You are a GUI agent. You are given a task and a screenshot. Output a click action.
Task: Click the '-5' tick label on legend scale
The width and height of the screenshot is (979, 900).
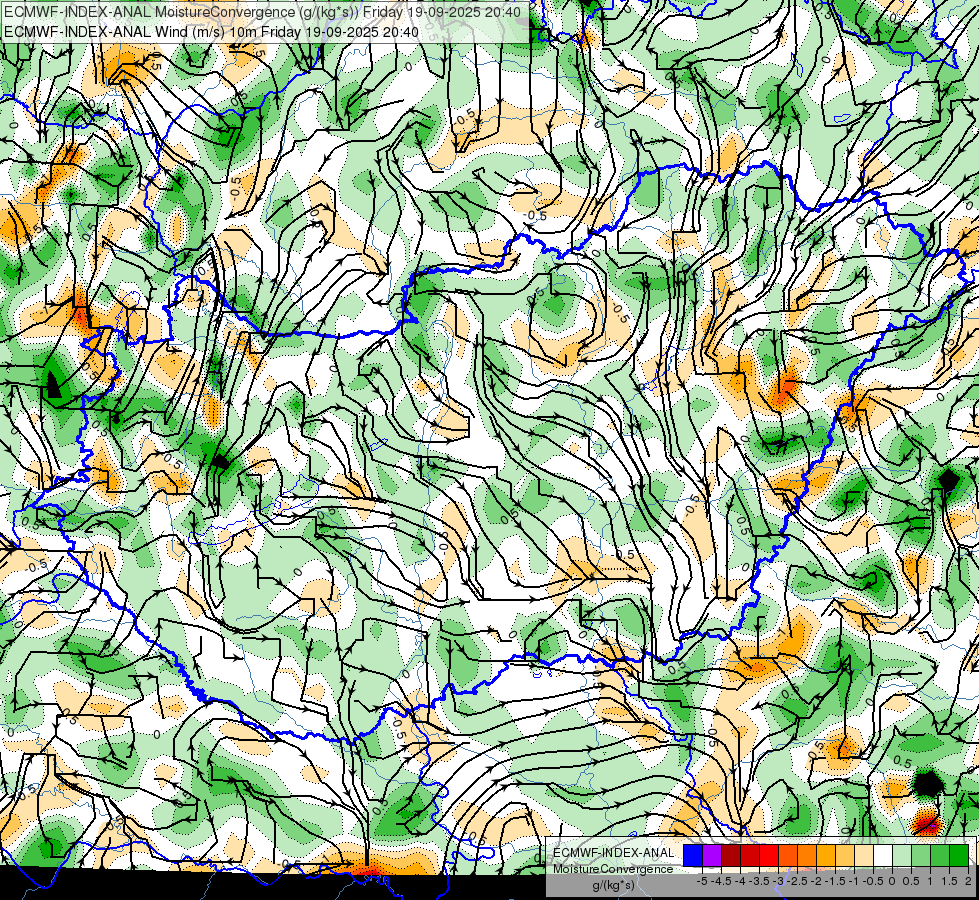702,881
